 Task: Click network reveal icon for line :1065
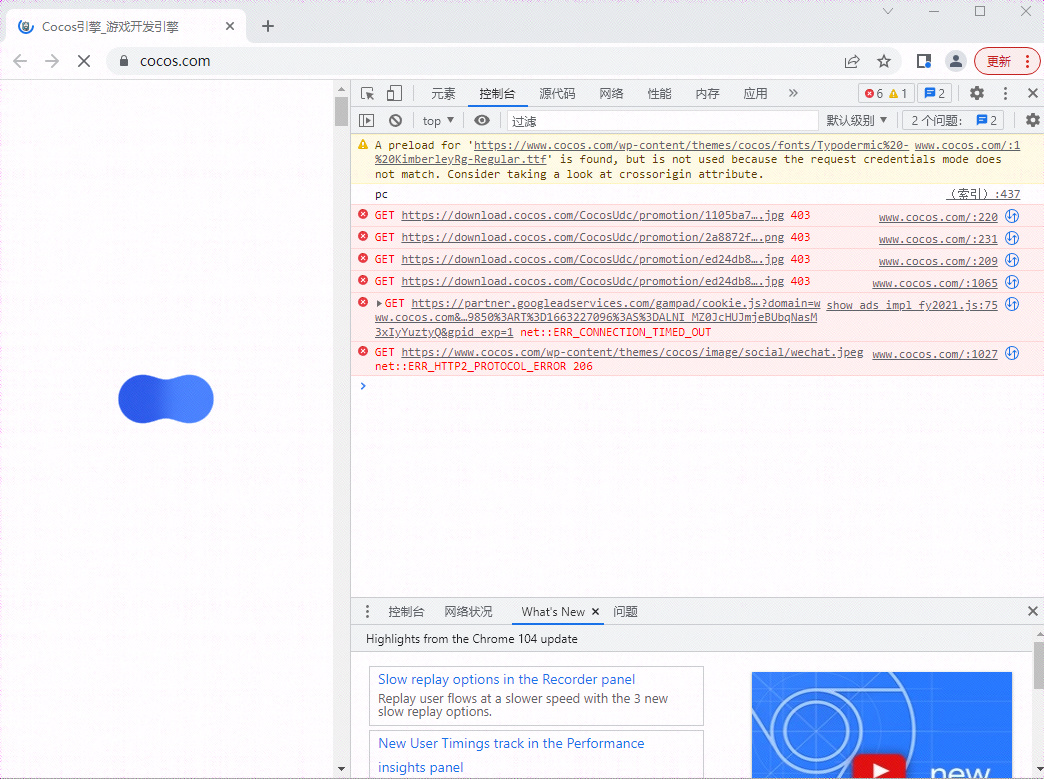1012,282
